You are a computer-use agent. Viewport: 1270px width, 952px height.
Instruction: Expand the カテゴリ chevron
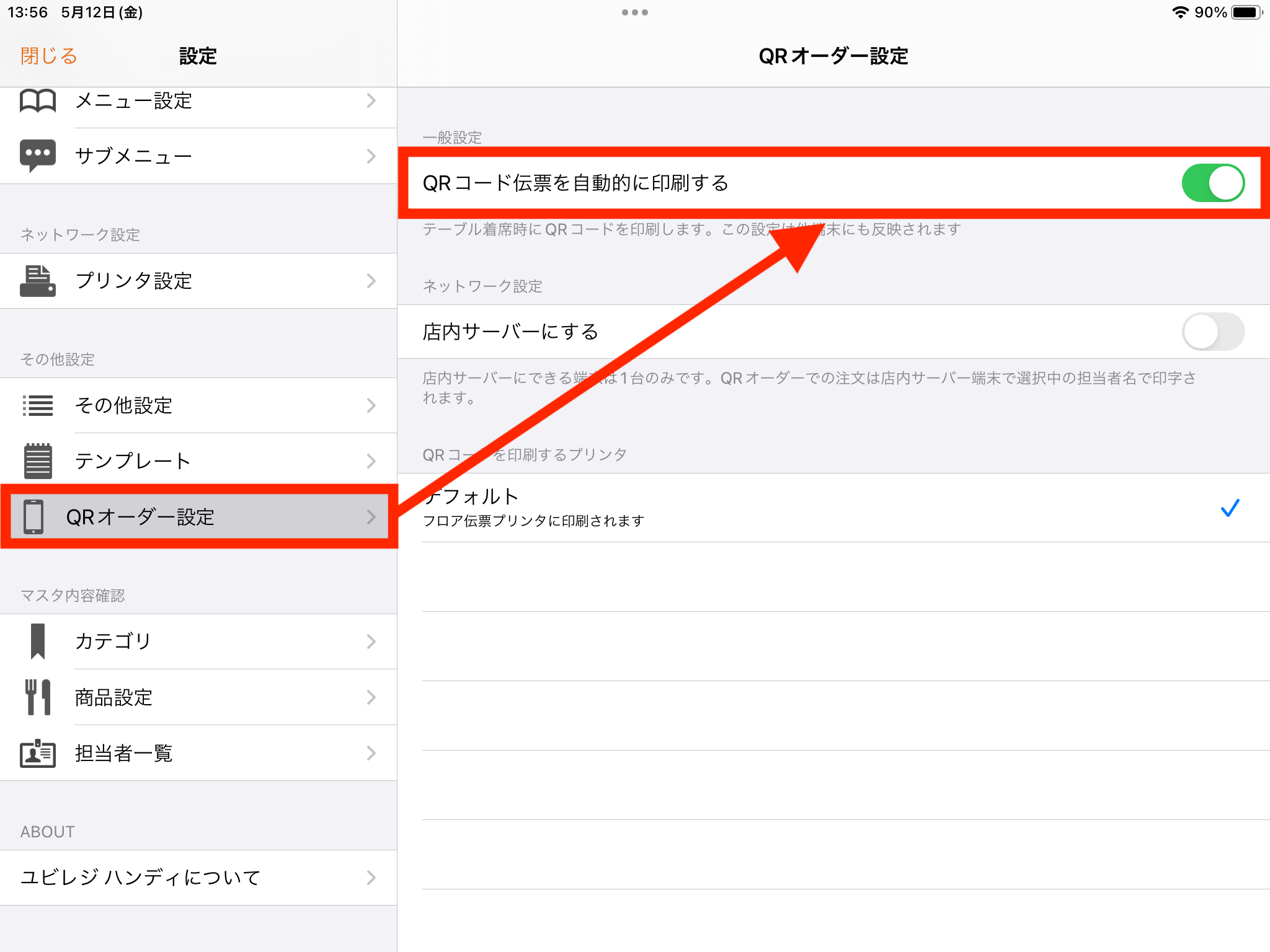click(x=371, y=641)
